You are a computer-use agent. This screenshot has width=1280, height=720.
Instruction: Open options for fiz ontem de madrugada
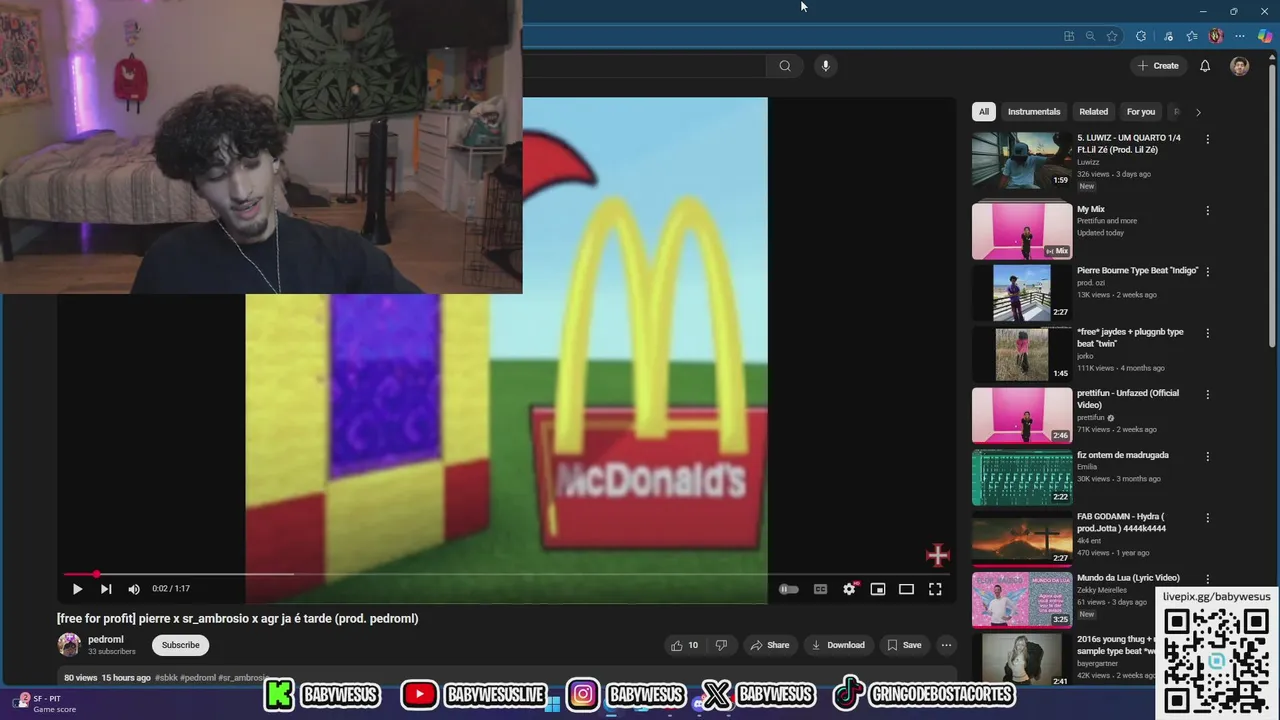click(x=1208, y=456)
